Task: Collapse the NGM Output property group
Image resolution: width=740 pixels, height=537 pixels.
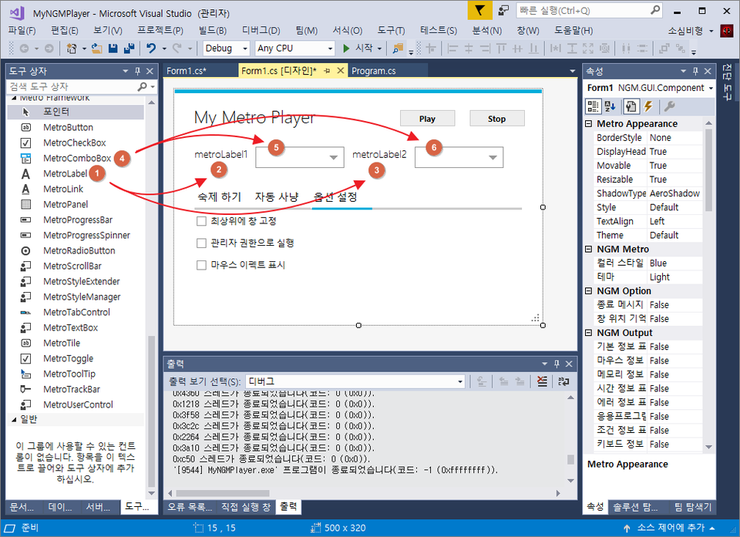Action: tap(589, 333)
